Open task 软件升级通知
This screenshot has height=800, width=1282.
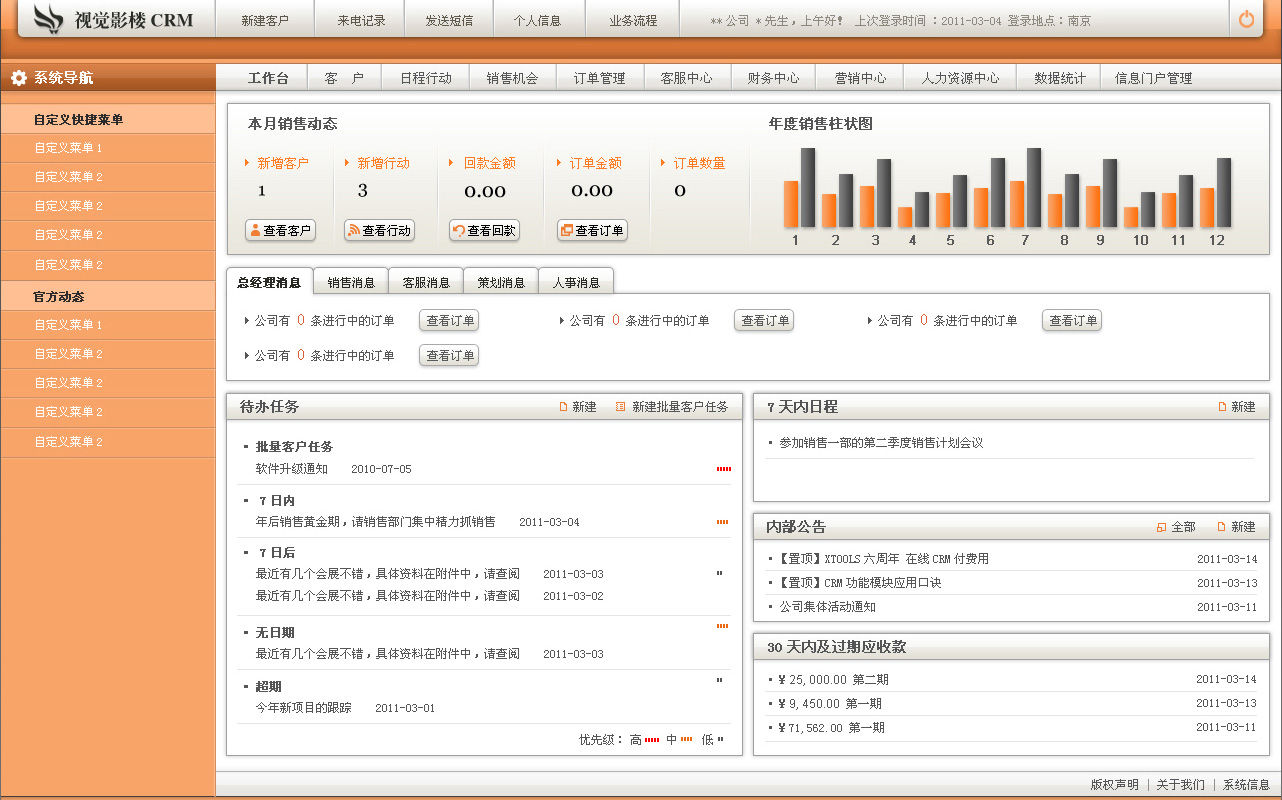(291, 469)
